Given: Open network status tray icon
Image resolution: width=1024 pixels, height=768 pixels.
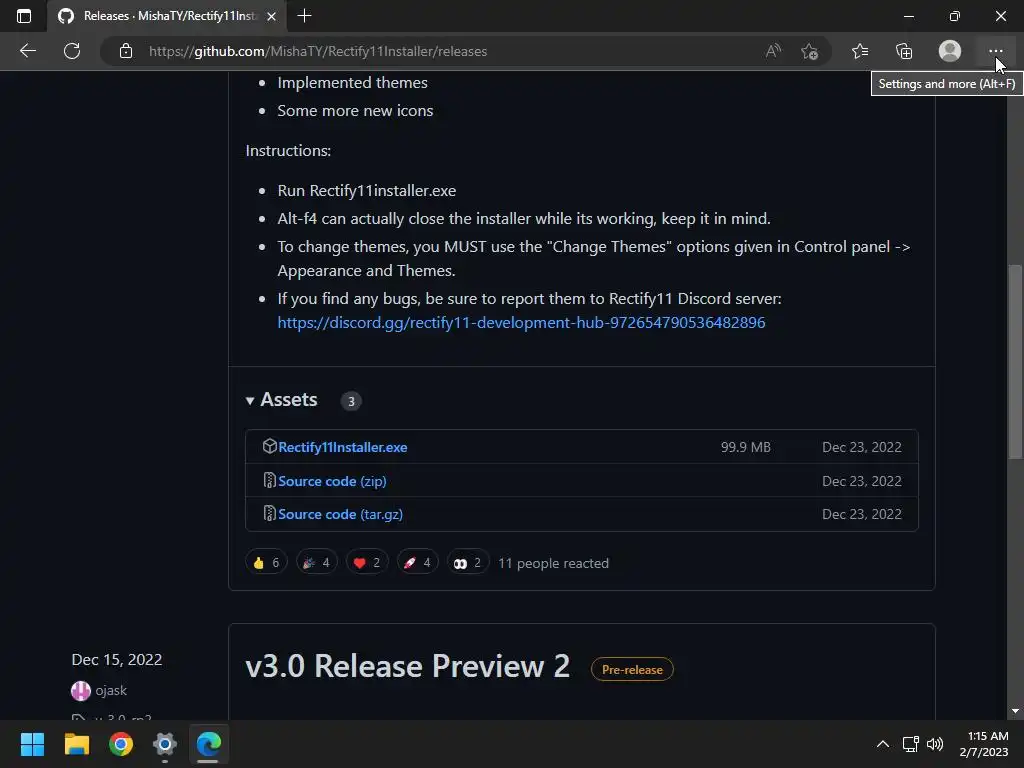Looking at the screenshot, I should point(910,744).
